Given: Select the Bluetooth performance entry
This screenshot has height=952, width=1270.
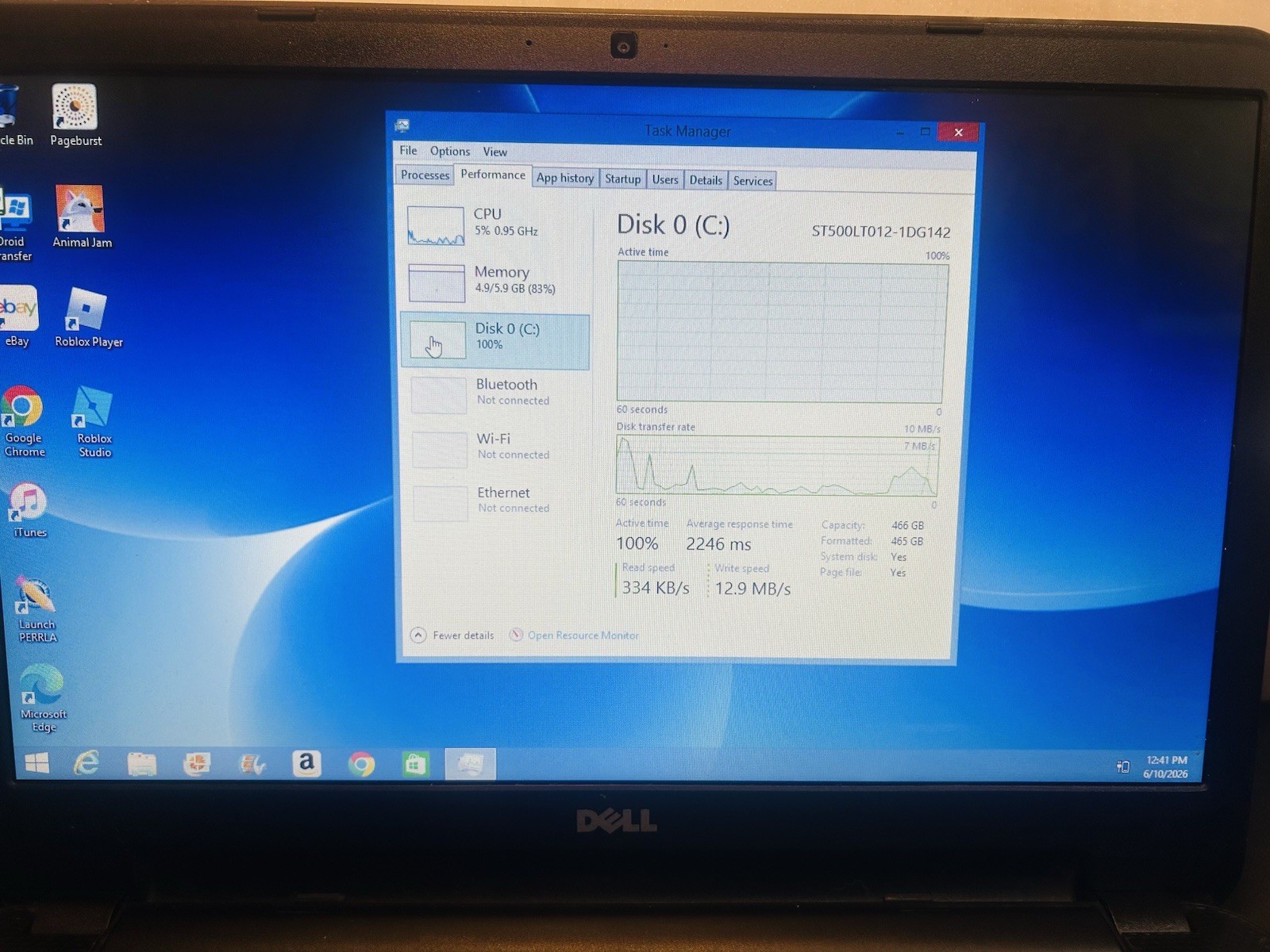Looking at the screenshot, I should (497, 393).
